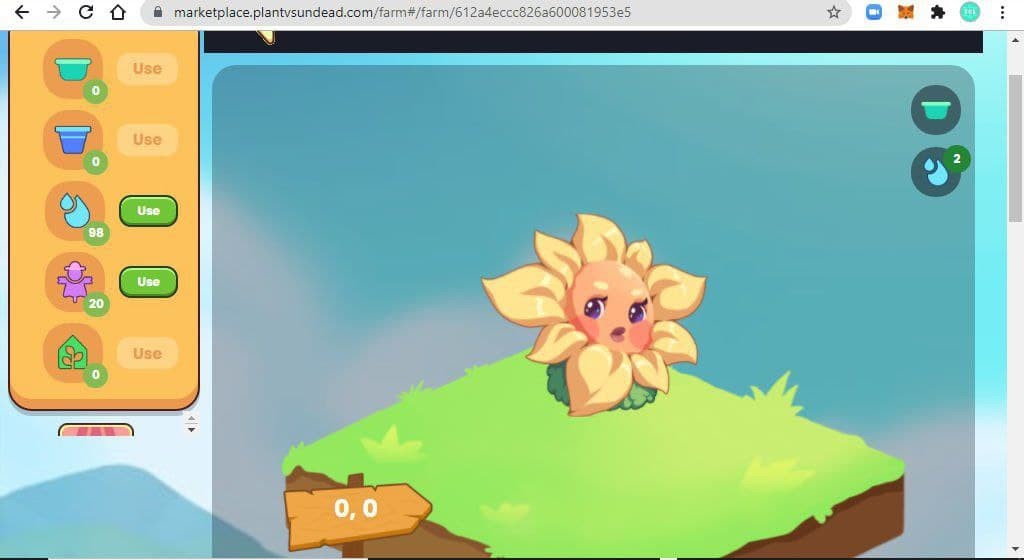The height and width of the screenshot is (560, 1024).
Task: Open the MetaMask fox extension
Action: 905,12
